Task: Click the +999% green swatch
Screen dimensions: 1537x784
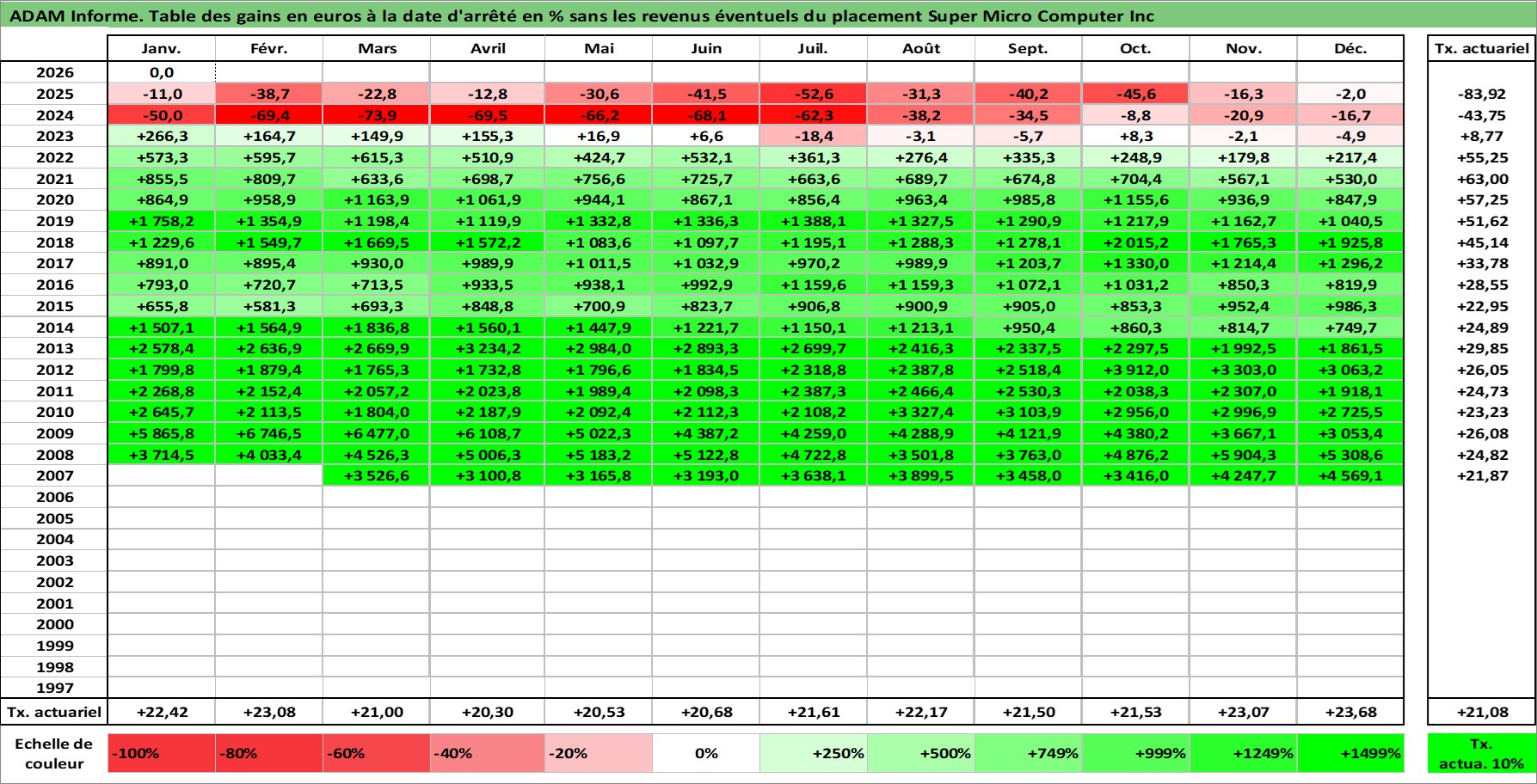Action: [x=1136, y=753]
